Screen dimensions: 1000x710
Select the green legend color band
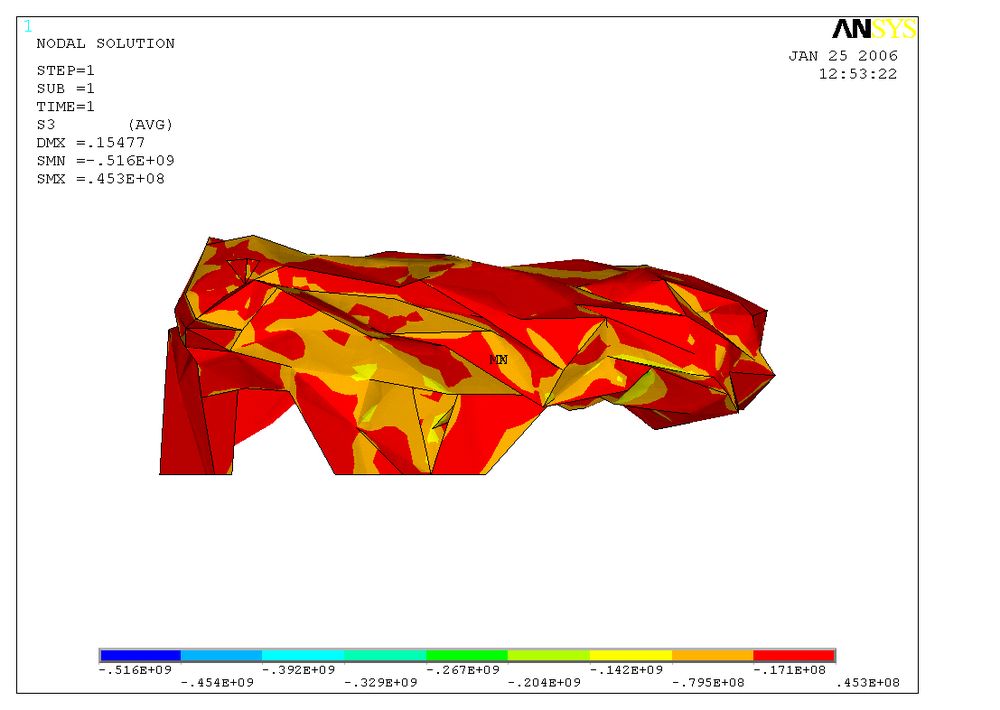(467, 655)
